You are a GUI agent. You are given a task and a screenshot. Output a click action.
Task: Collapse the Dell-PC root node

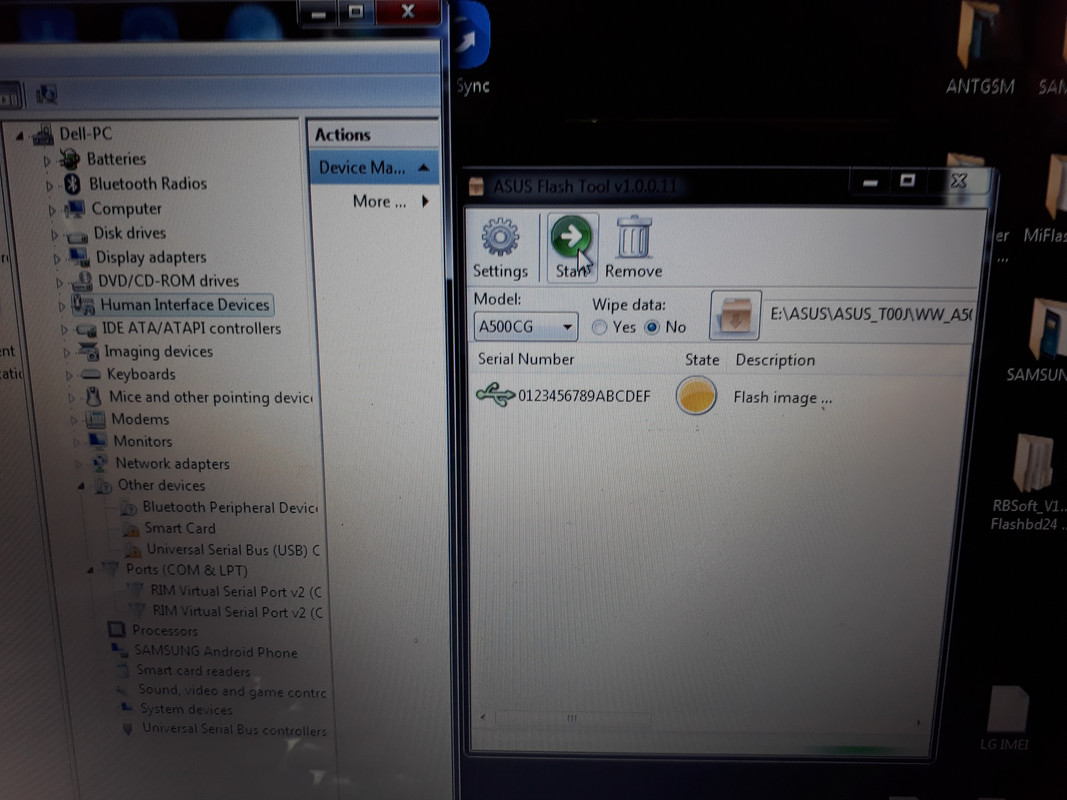coord(19,136)
